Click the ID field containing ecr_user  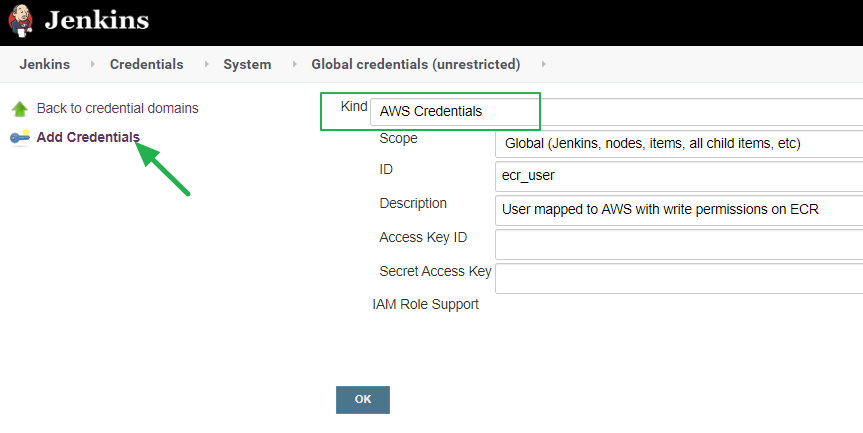coord(679,176)
